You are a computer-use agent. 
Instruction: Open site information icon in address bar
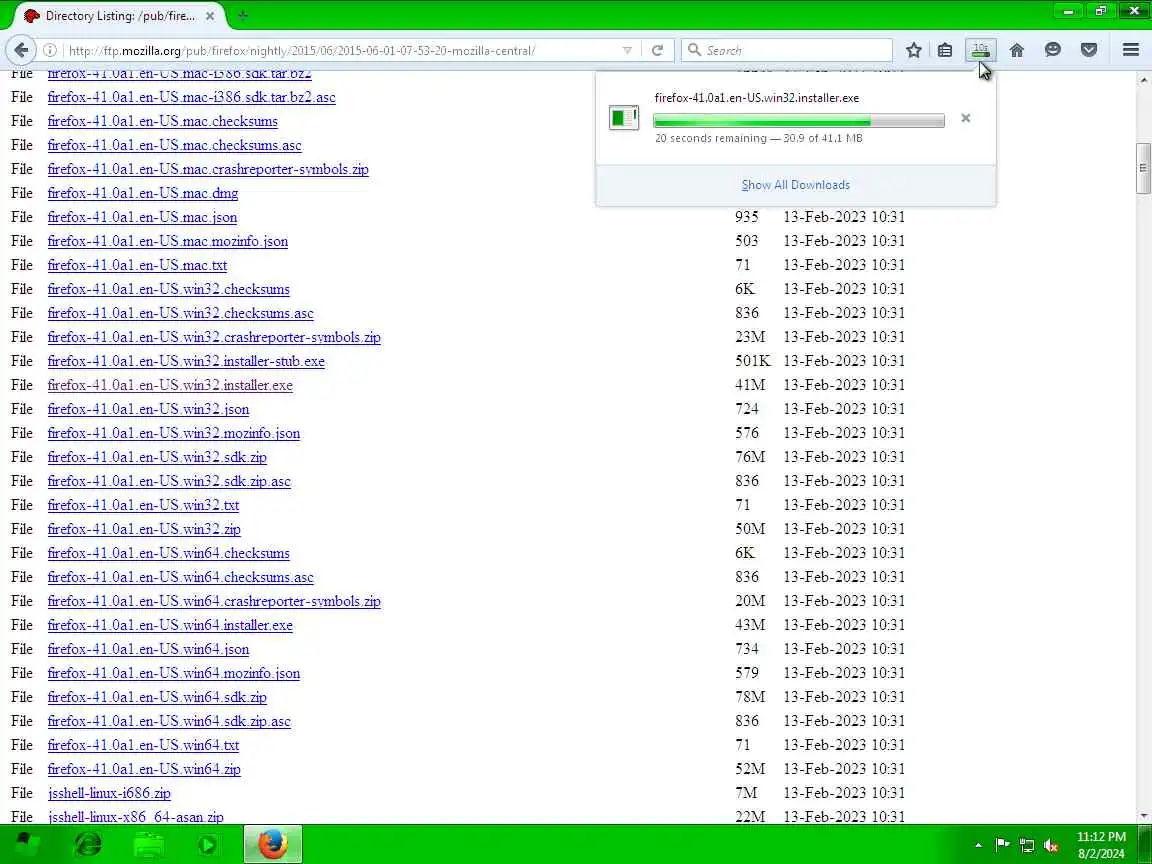50,50
